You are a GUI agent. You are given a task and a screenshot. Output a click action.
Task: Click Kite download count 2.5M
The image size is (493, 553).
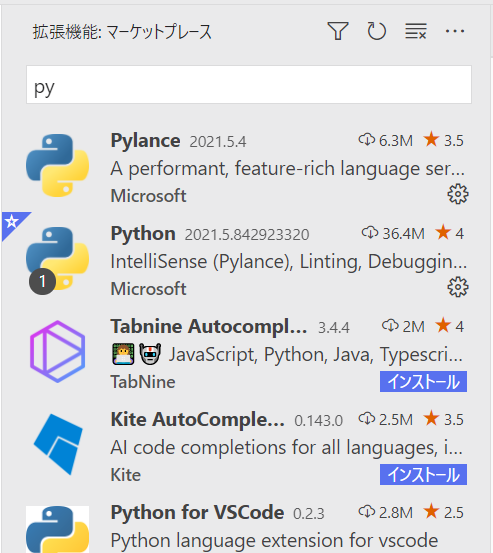point(385,419)
